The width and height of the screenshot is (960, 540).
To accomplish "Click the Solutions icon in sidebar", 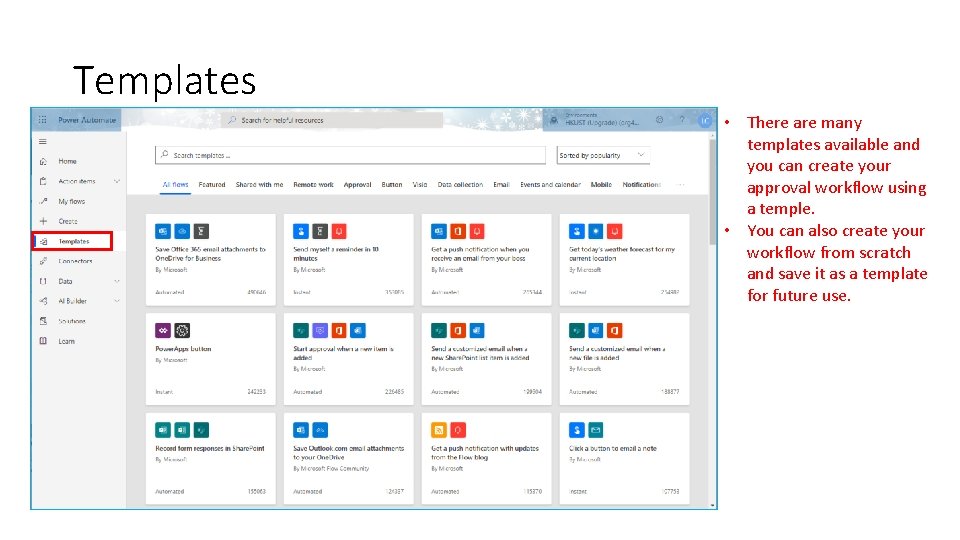I will (43, 321).
